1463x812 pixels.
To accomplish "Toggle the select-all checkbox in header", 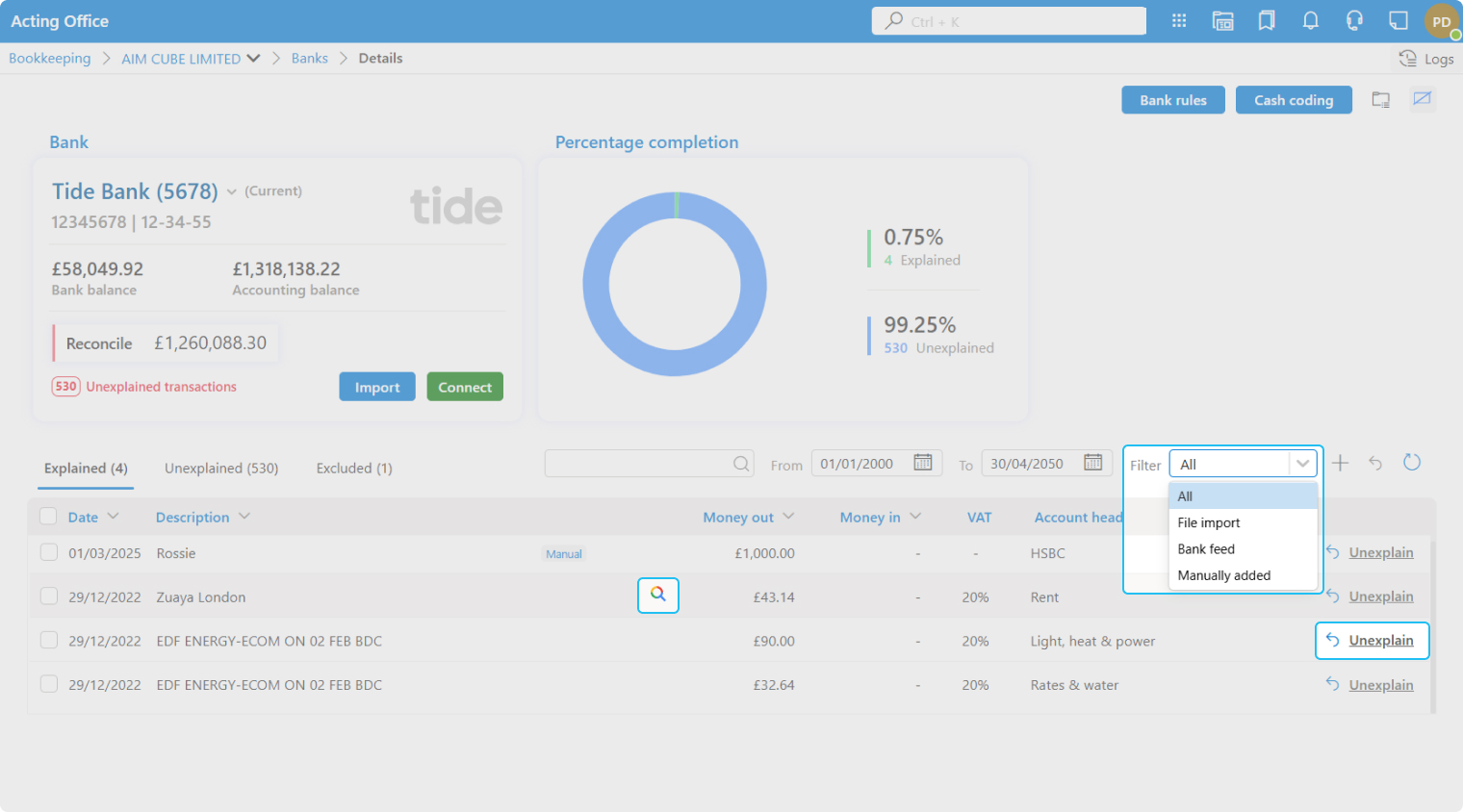I will point(48,517).
